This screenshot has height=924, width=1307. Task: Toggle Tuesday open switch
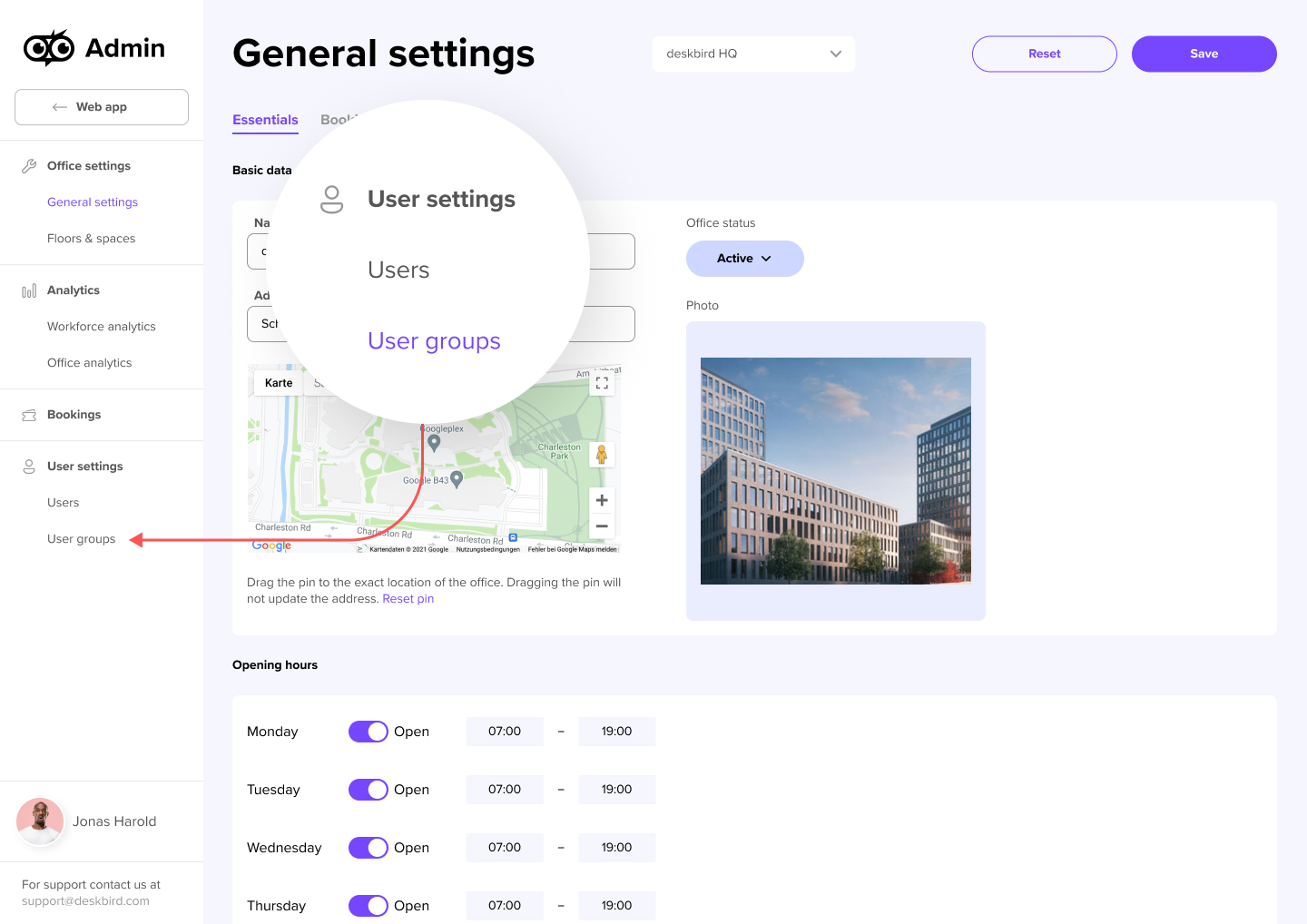pos(369,790)
